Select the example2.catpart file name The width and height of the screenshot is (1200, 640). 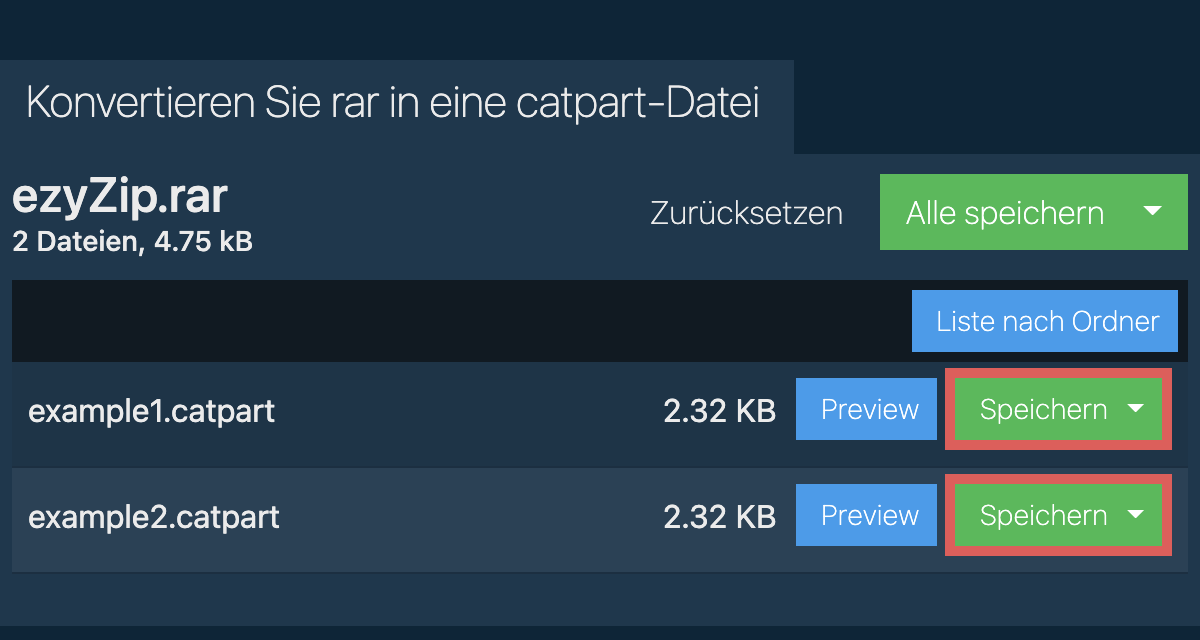(154, 517)
